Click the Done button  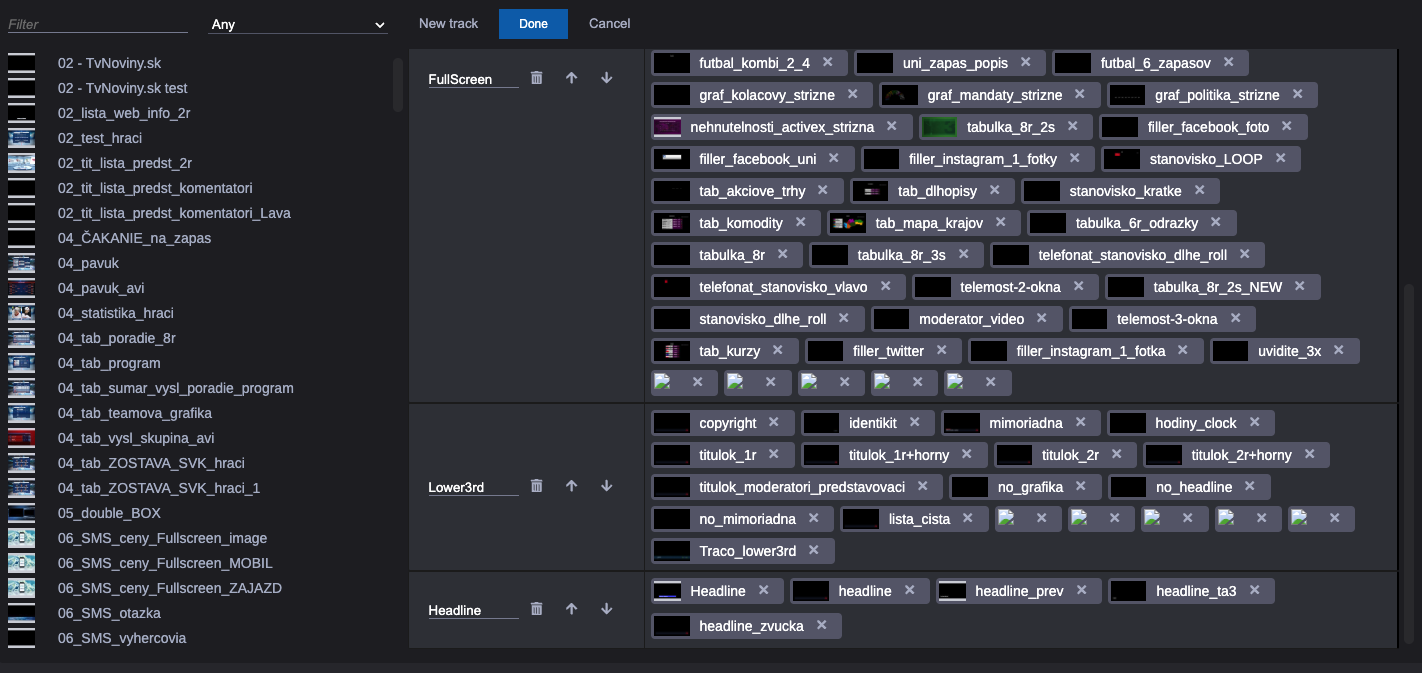coord(533,24)
